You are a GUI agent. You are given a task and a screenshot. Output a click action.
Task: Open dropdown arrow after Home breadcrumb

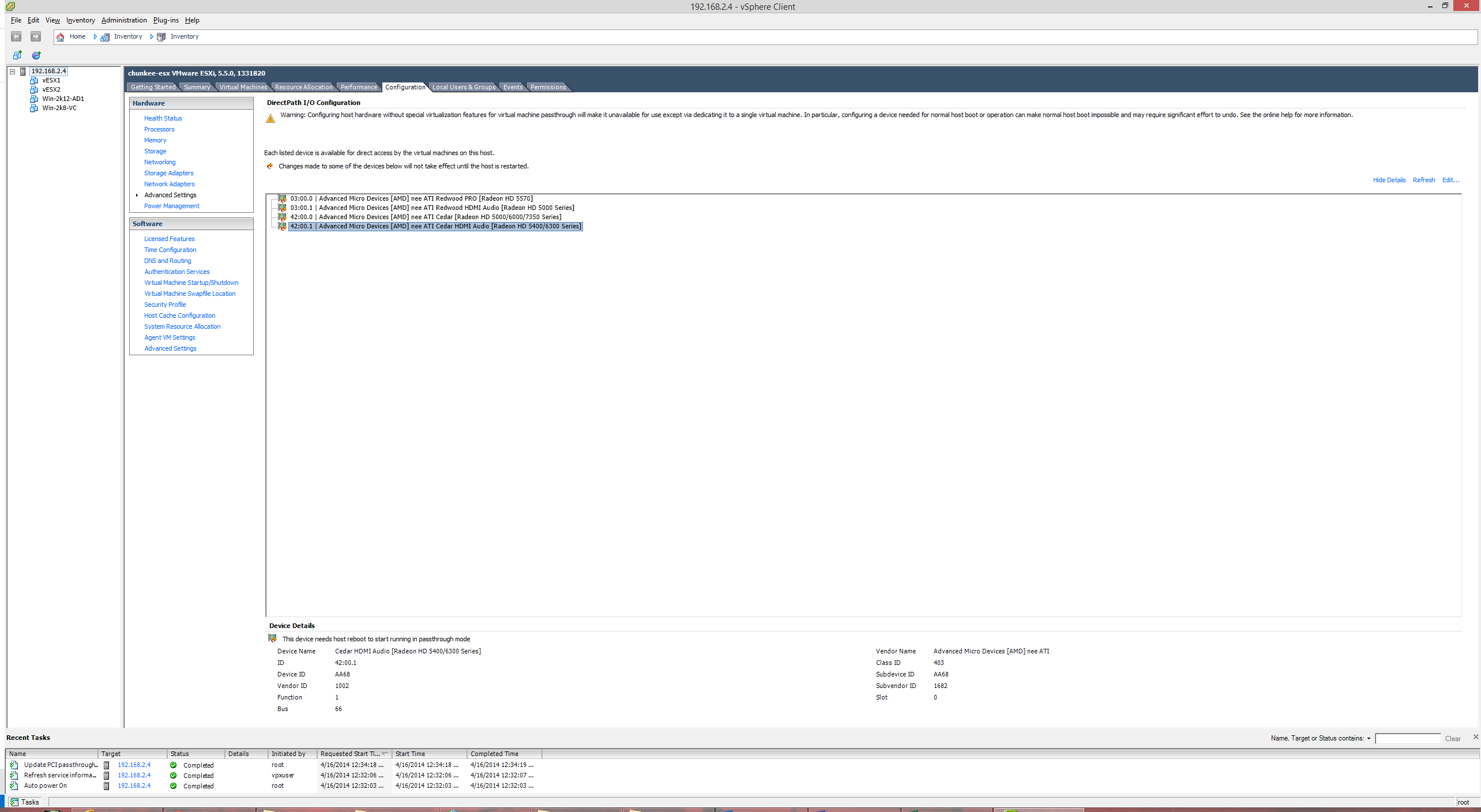click(95, 37)
